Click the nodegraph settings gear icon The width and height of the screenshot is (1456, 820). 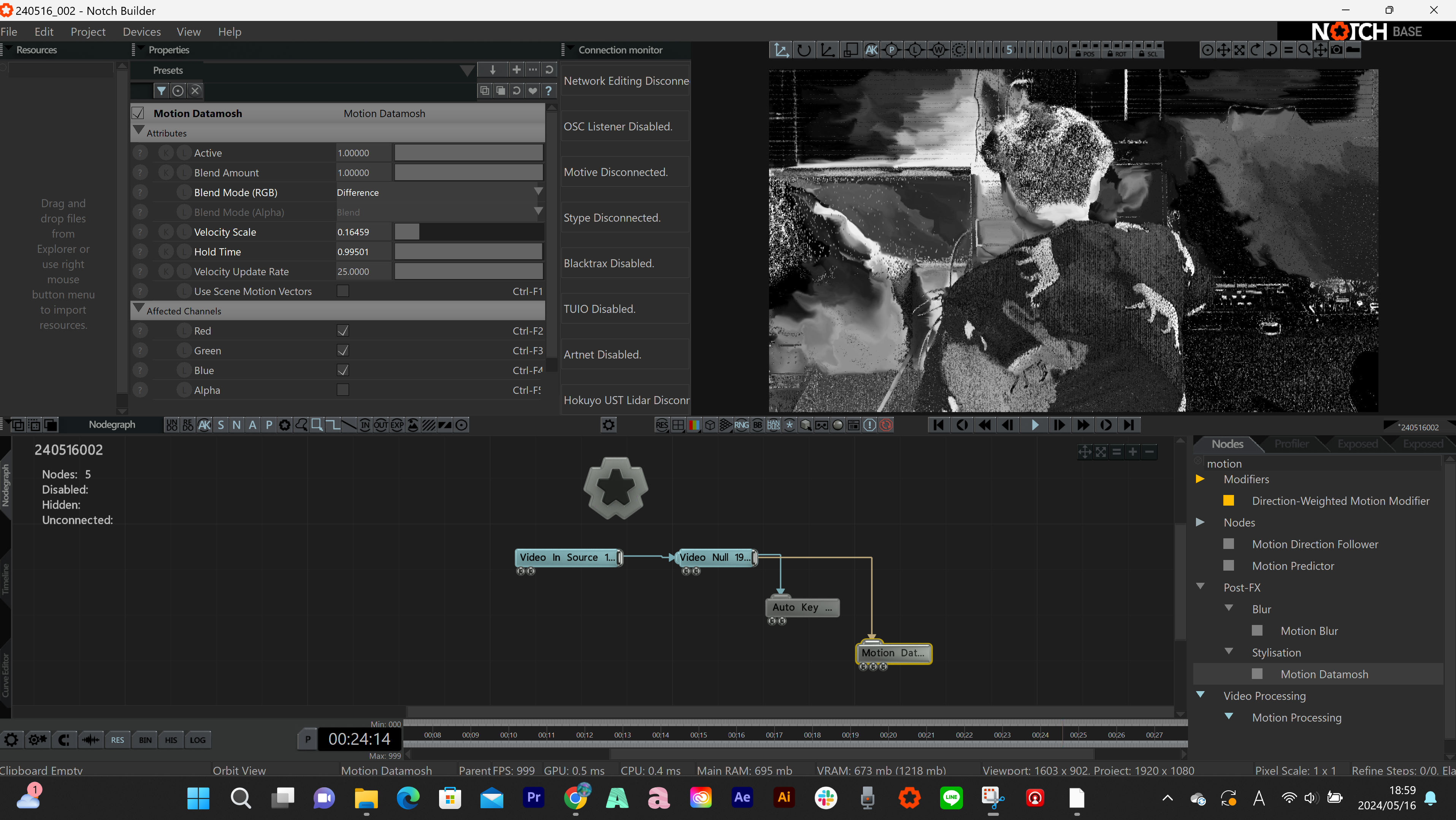[x=608, y=425]
